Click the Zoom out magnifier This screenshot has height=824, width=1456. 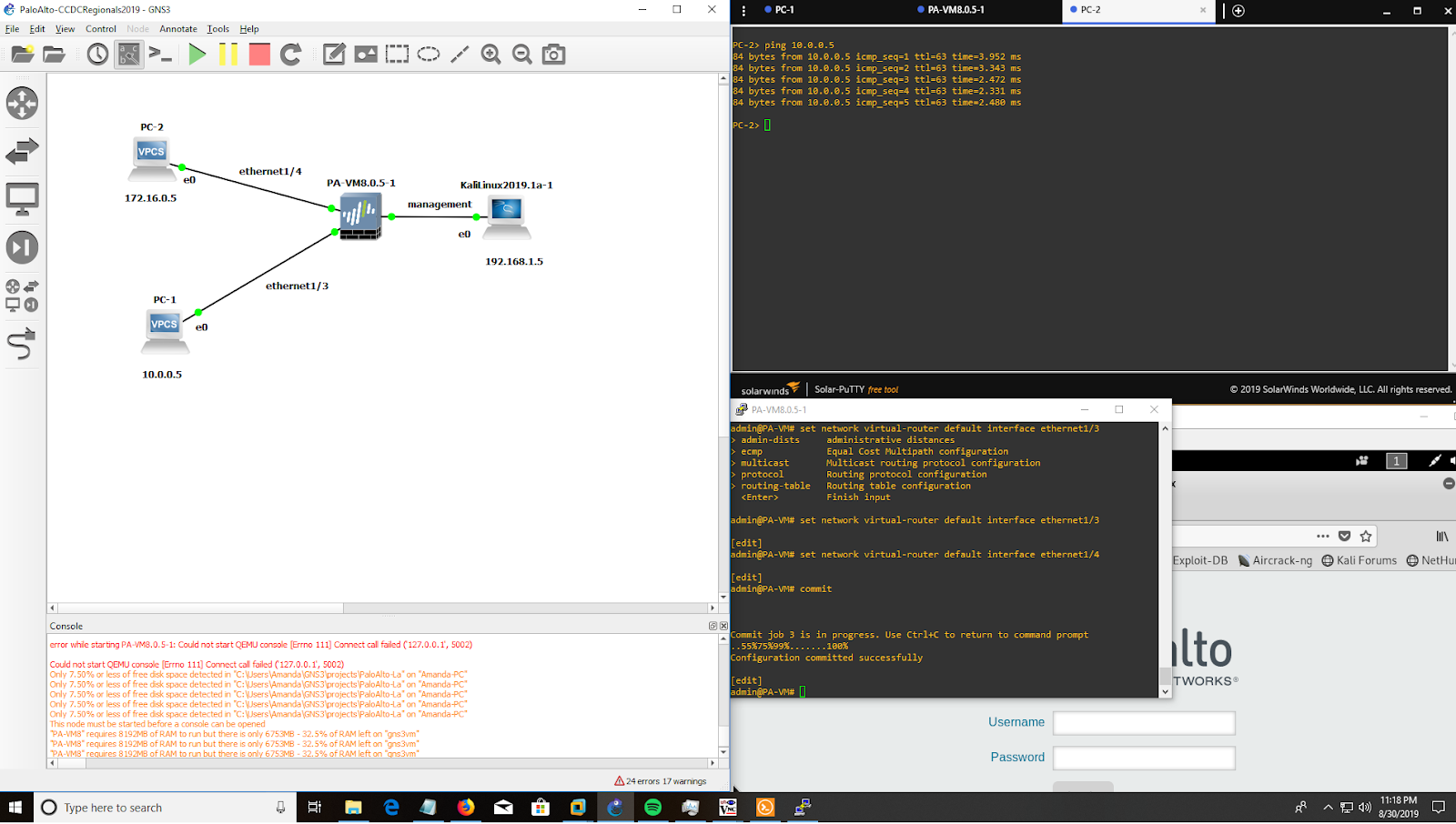[x=522, y=55]
